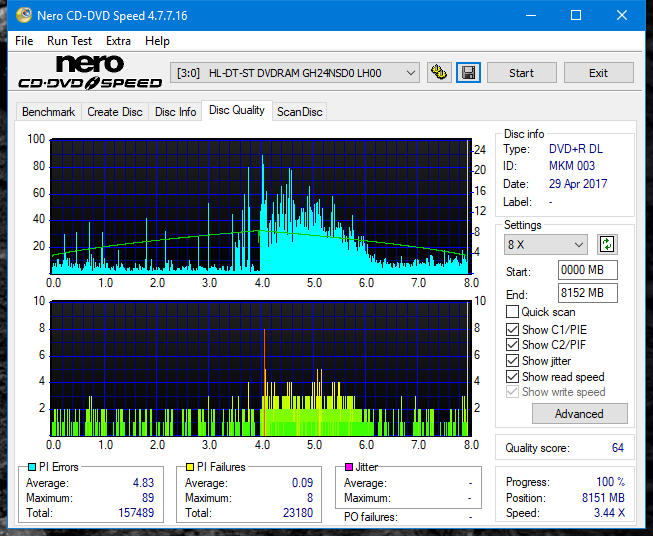653x536 pixels.
Task: Click the Position value 8151 MB
Action: 603,498
